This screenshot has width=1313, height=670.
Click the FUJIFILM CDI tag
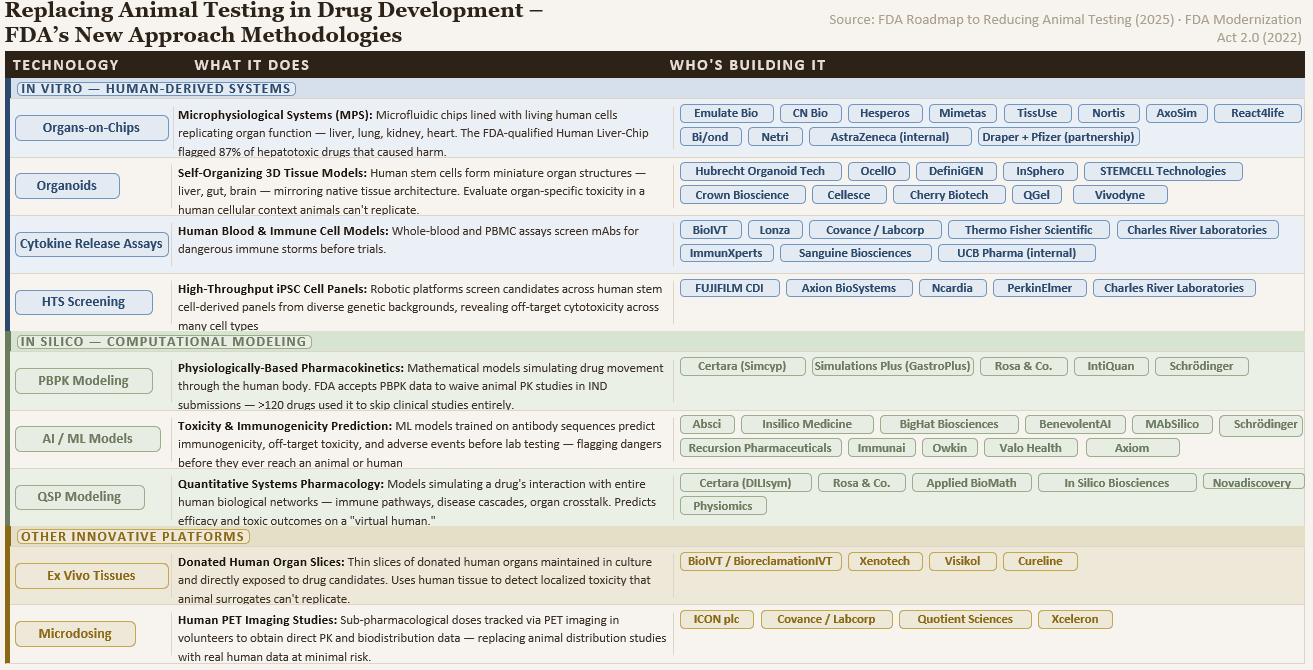point(729,288)
